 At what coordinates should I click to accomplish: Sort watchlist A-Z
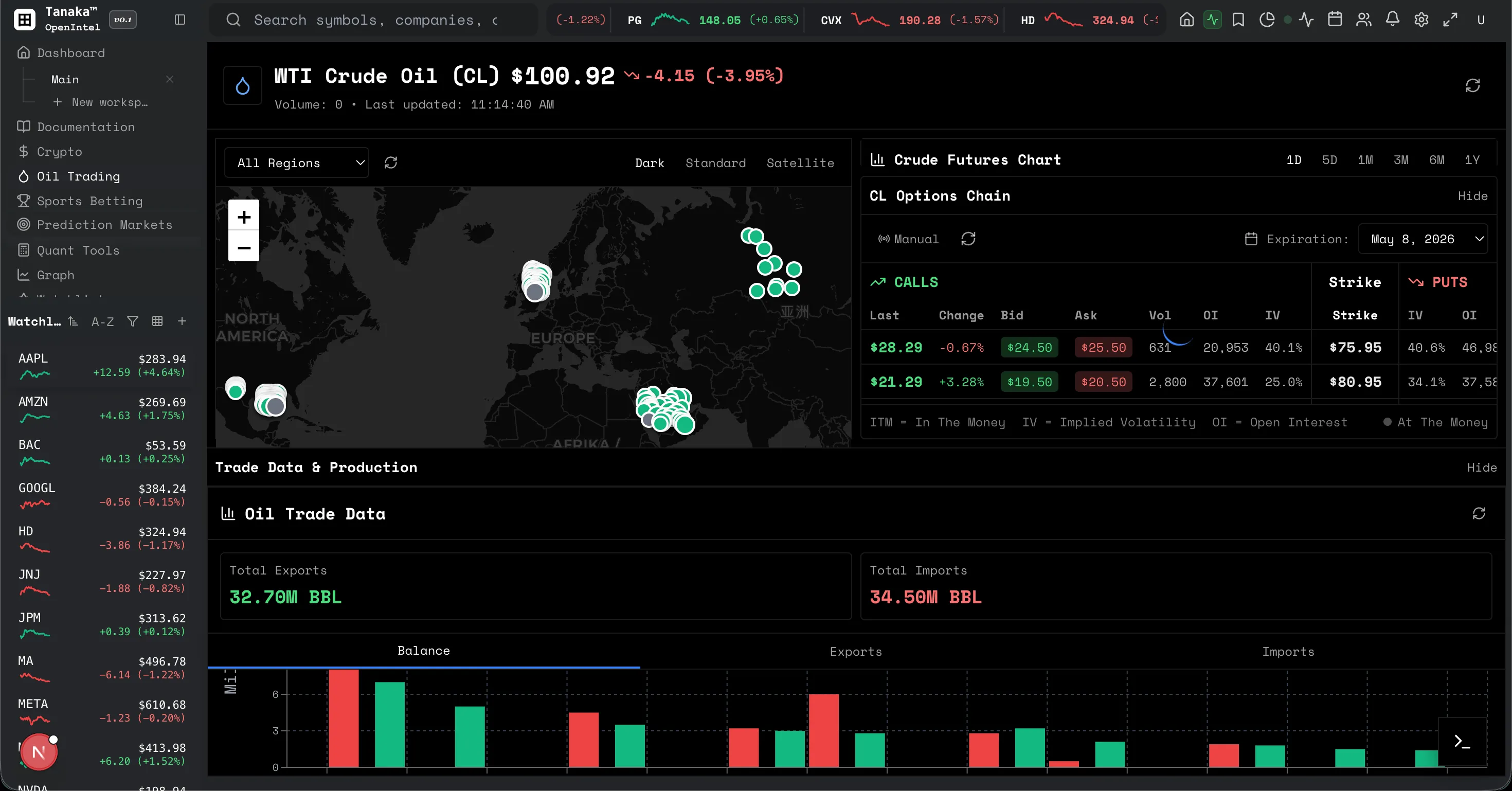click(103, 321)
